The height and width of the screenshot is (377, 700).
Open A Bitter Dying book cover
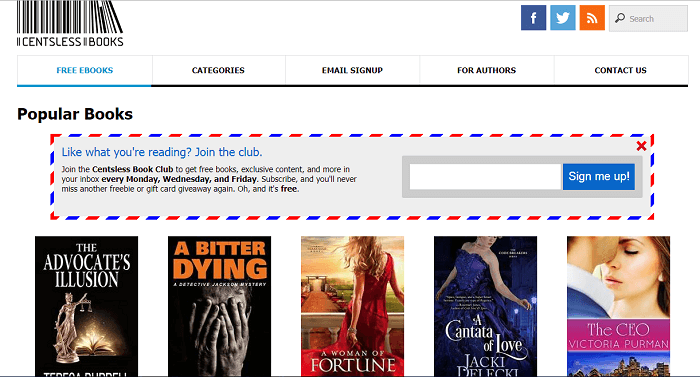tap(219, 306)
